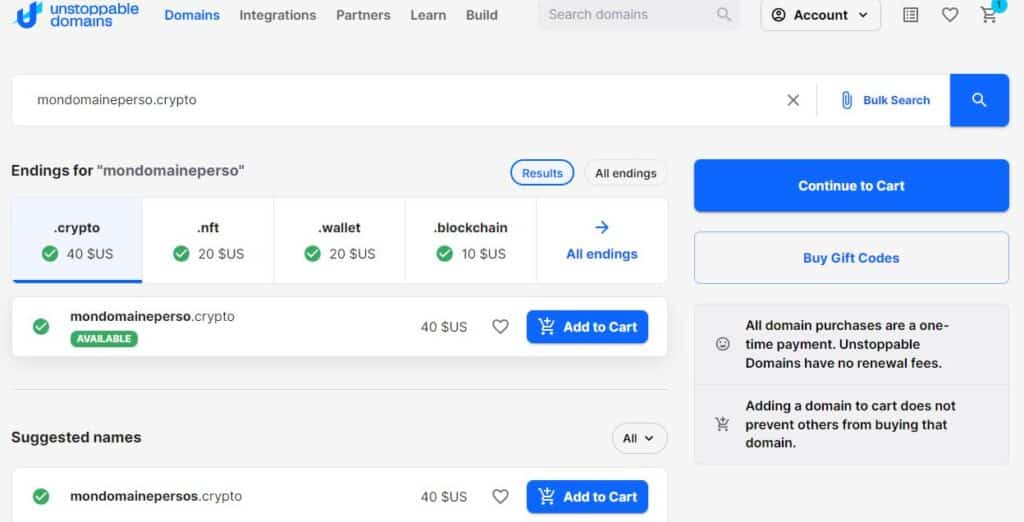
Task: Click the Bulk Search link
Action: click(896, 100)
